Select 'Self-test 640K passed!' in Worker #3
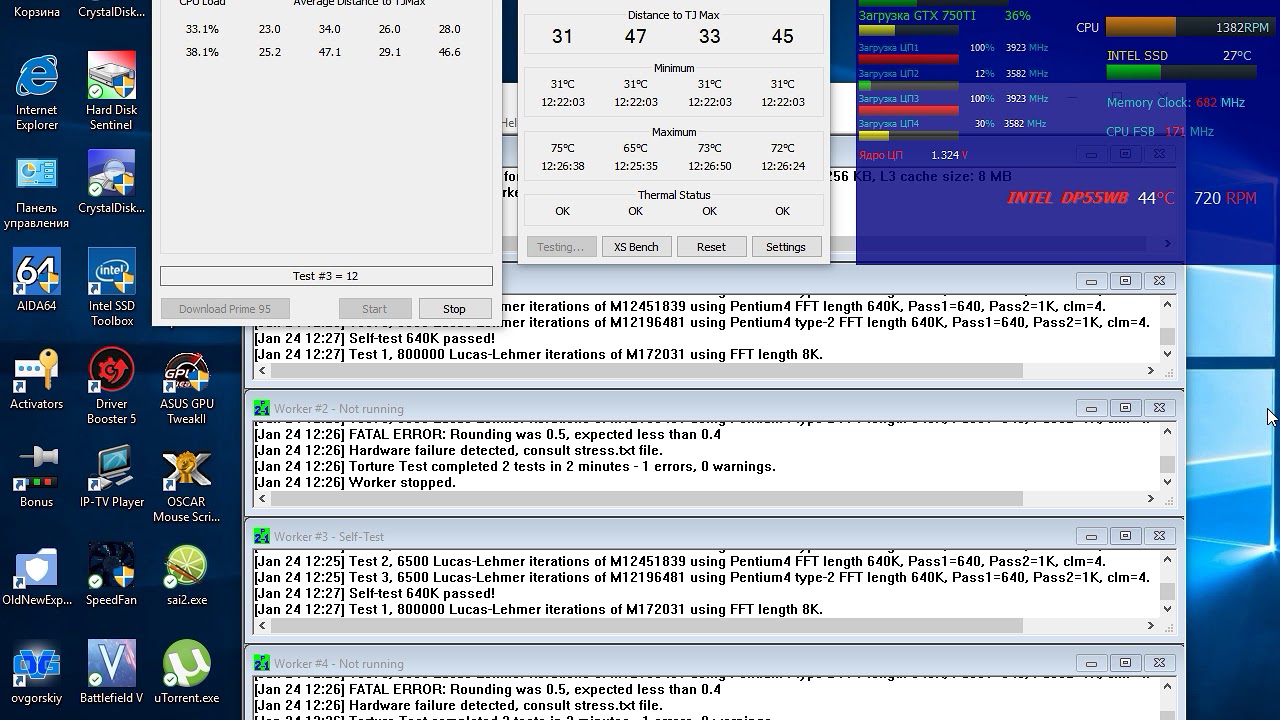The height and width of the screenshot is (720, 1280). (375, 593)
